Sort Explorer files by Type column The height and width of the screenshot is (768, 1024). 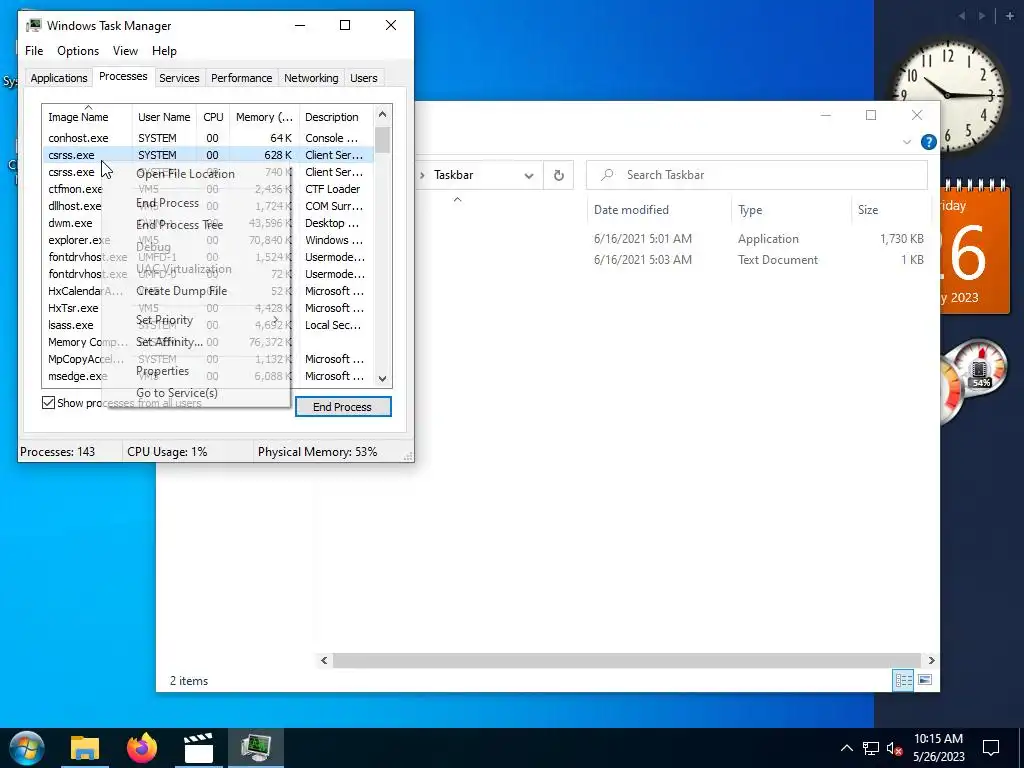pos(791,210)
